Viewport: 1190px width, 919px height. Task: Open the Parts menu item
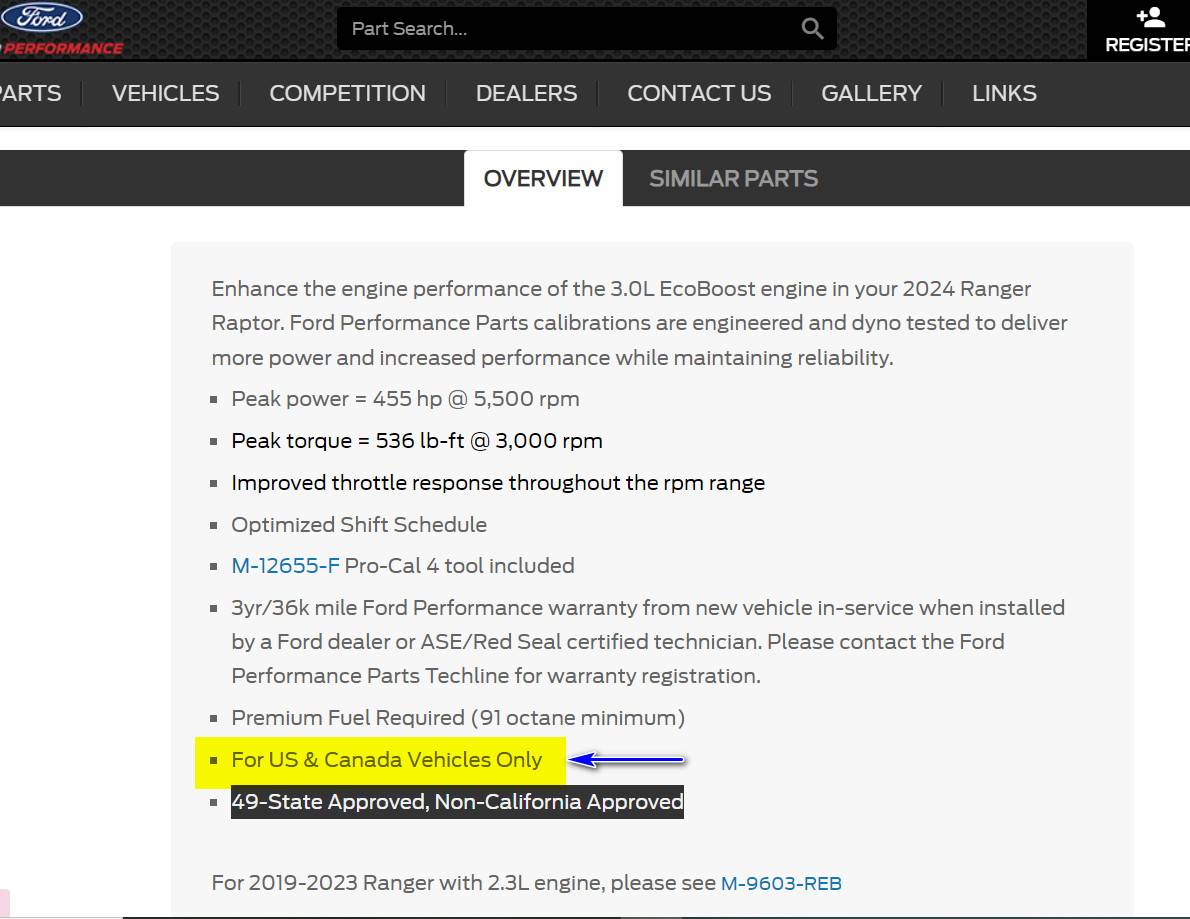coord(30,93)
